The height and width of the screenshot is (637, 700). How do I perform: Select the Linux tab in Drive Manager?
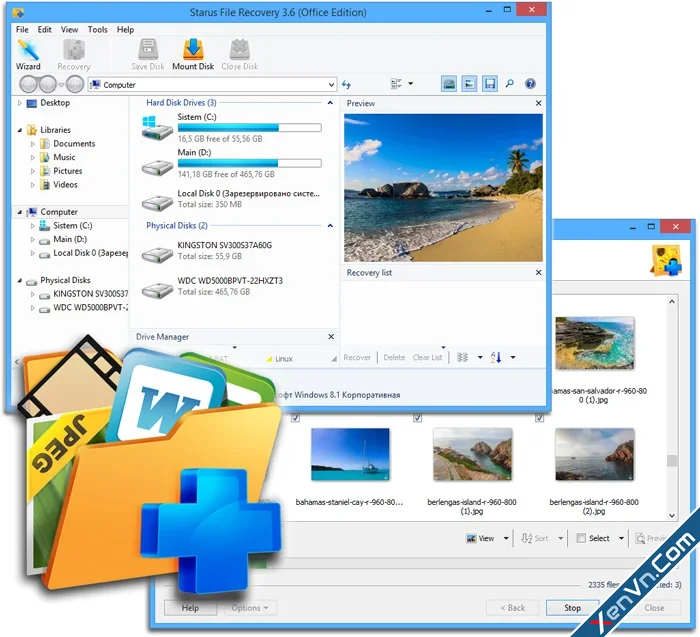(280, 358)
